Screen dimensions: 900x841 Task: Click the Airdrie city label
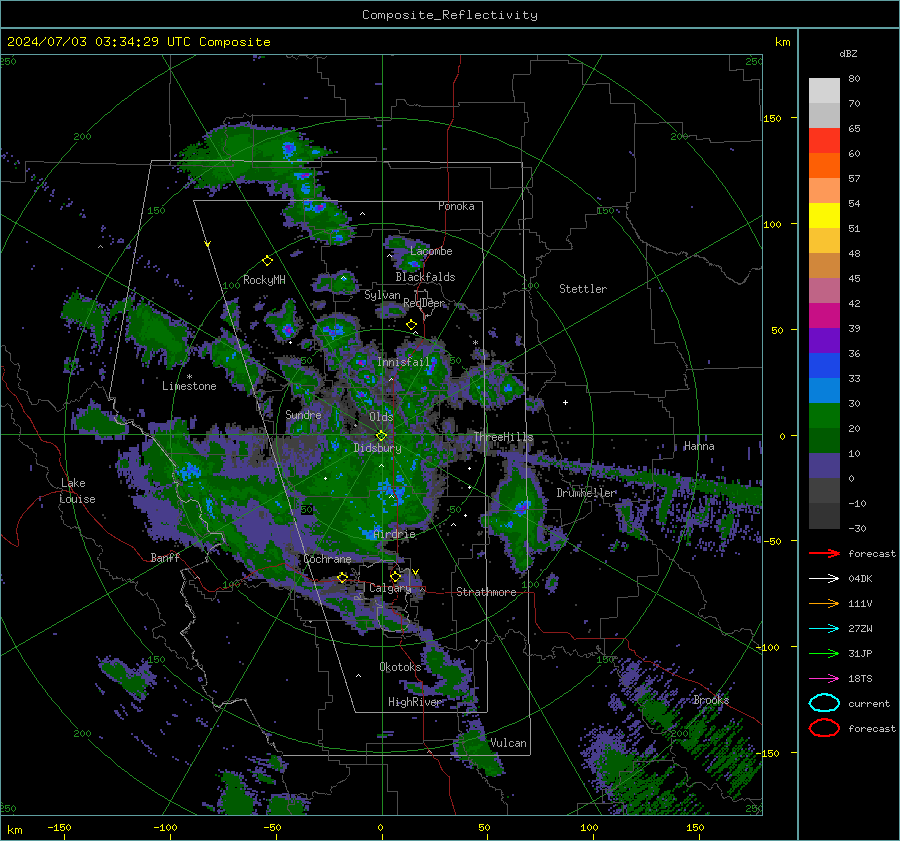pos(394,534)
